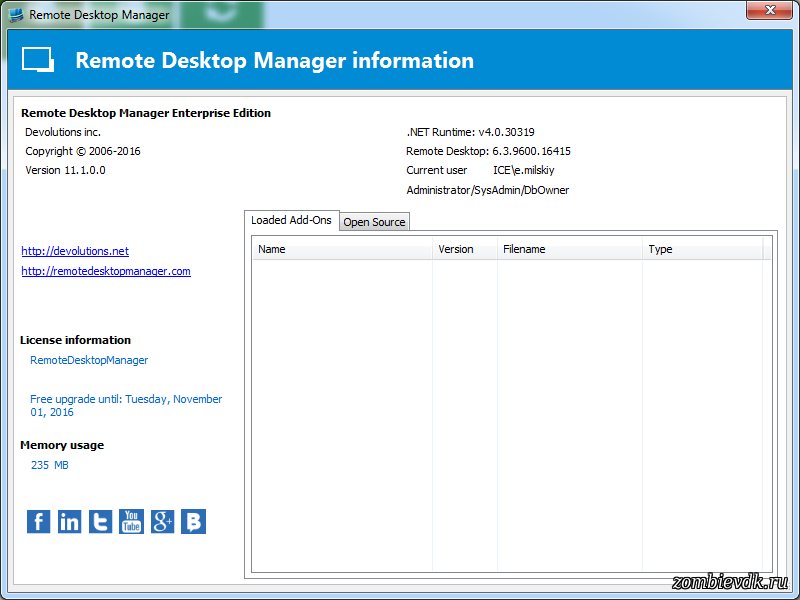
Task: Click the Remote Desktop 6.3.9600.16415 text
Action: tap(488, 152)
